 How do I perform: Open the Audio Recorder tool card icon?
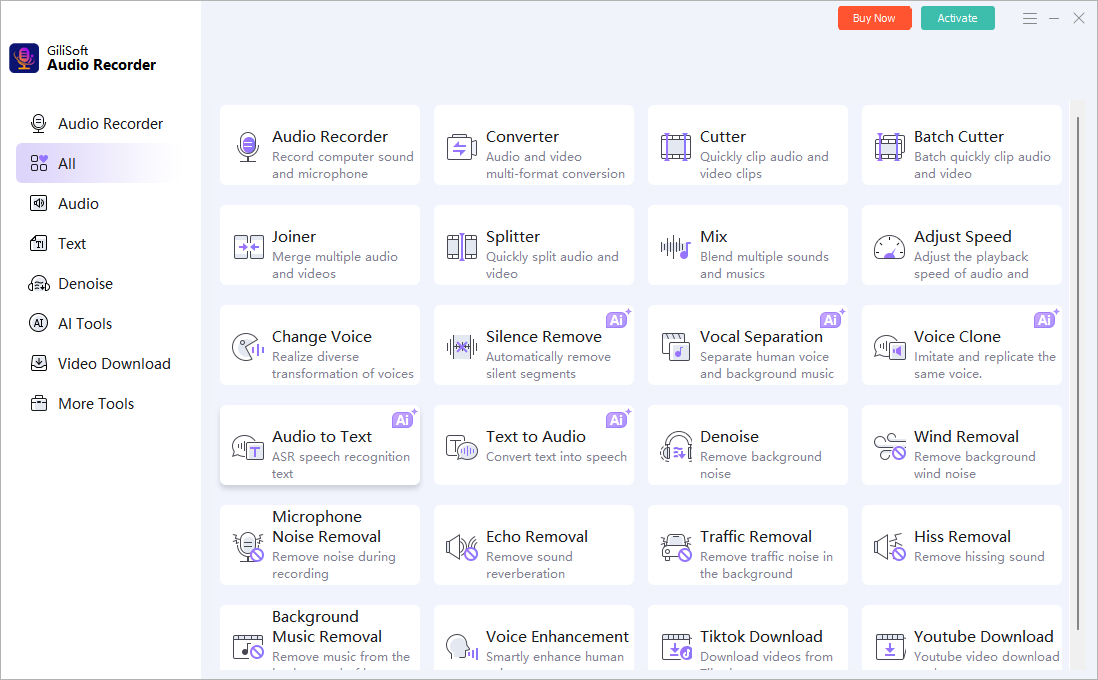pos(247,147)
